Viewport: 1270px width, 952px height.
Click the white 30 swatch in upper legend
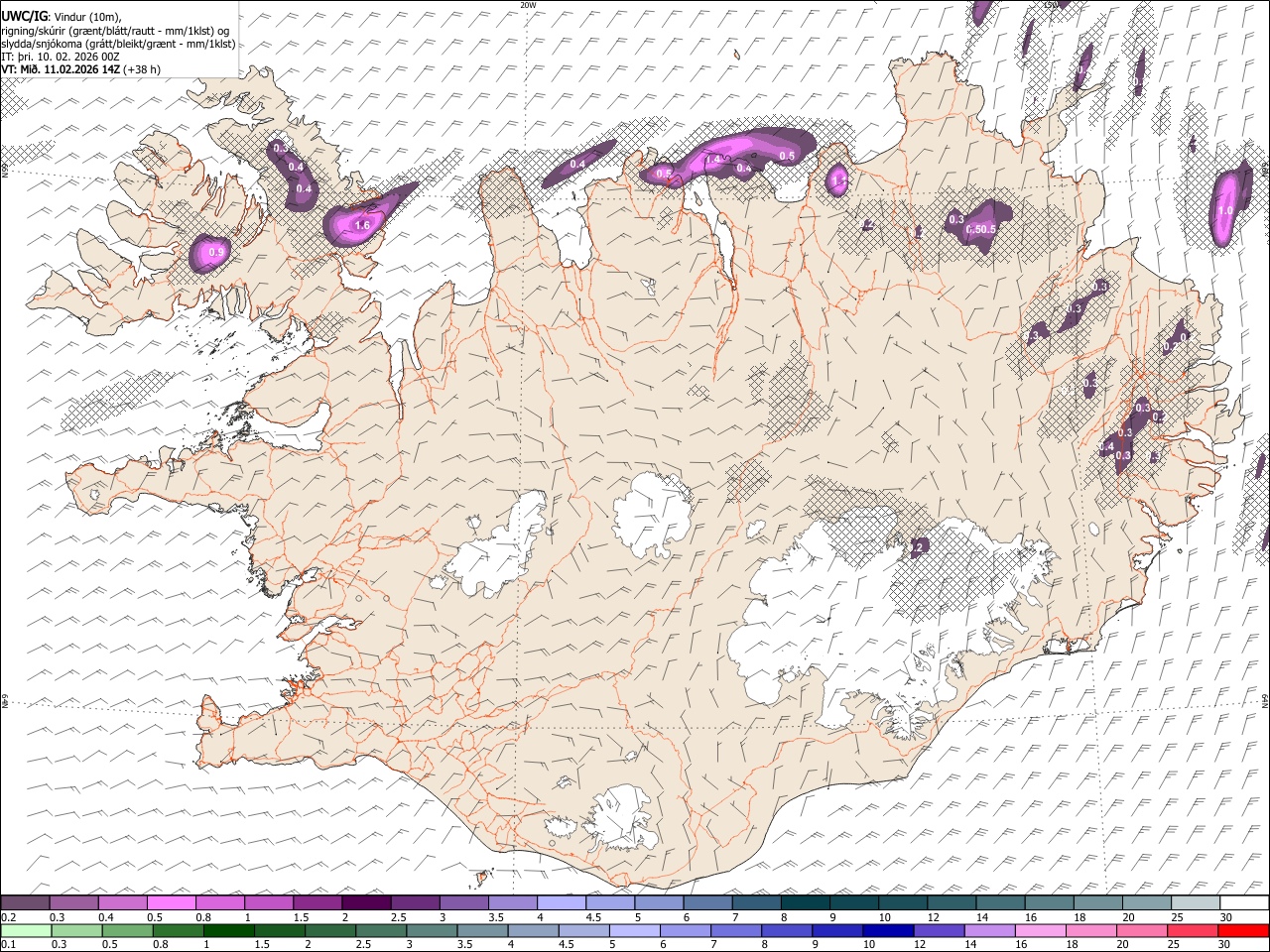(x=1244, y=902)
